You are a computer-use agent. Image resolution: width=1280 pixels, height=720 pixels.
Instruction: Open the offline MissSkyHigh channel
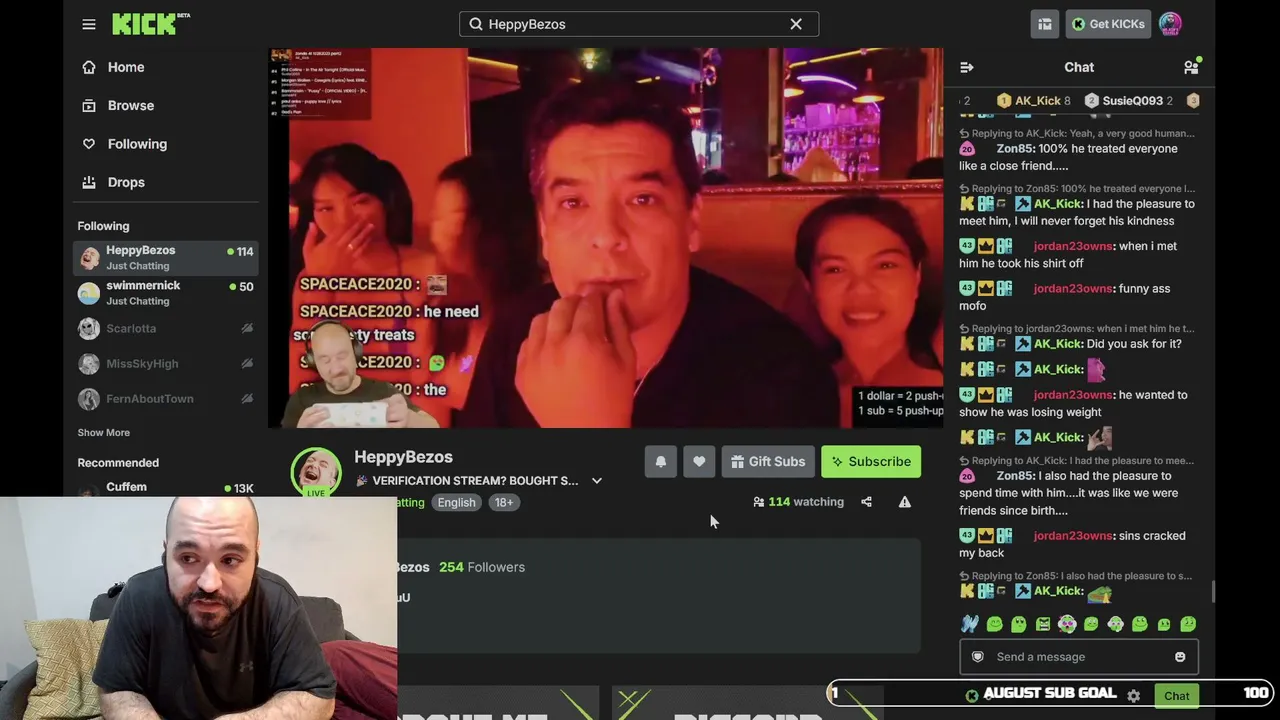click(x=166, y=363)
